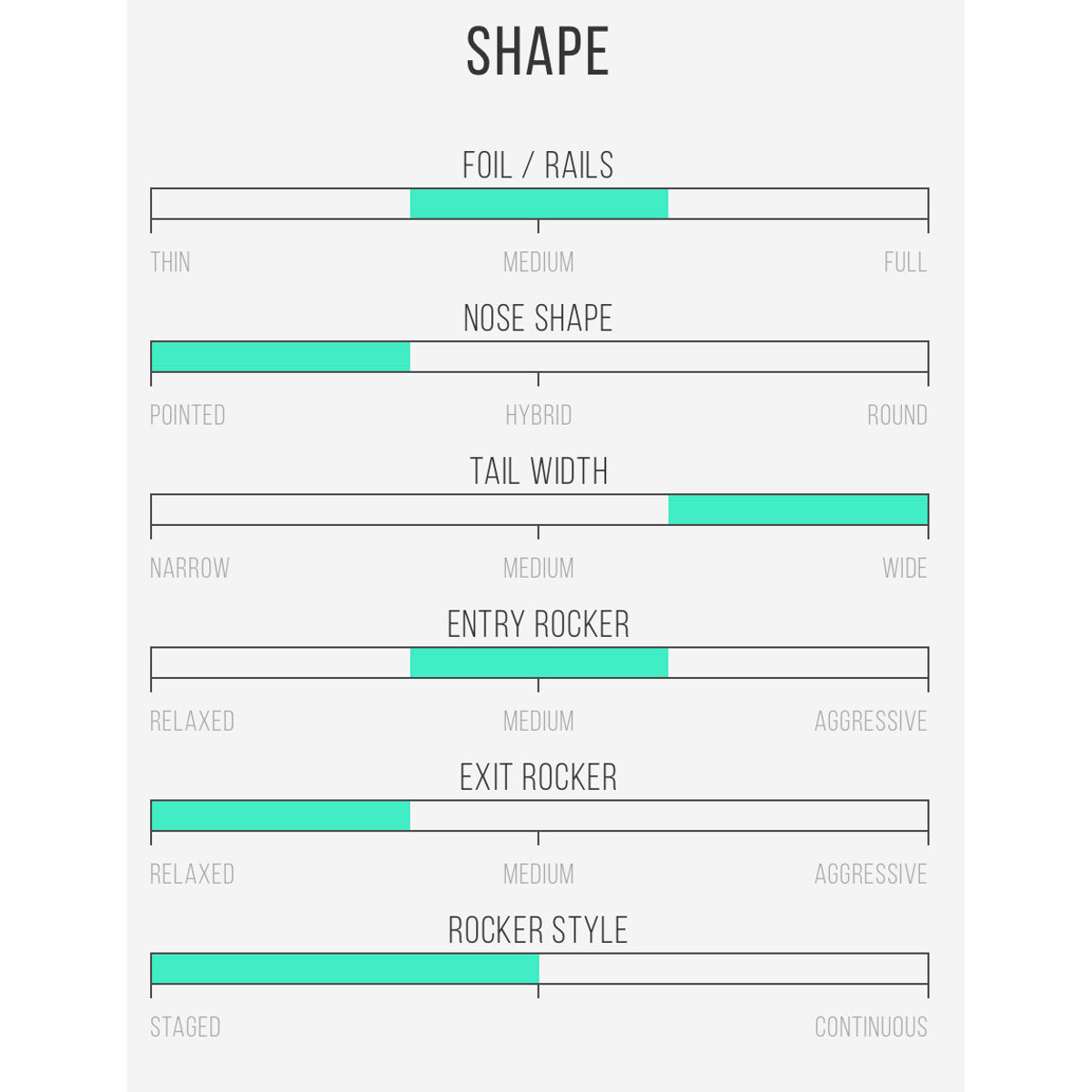This screenshot has height=1092, width=1092.
Task: Click the NOSE SHAPE heading
Action: pos(538,318)
